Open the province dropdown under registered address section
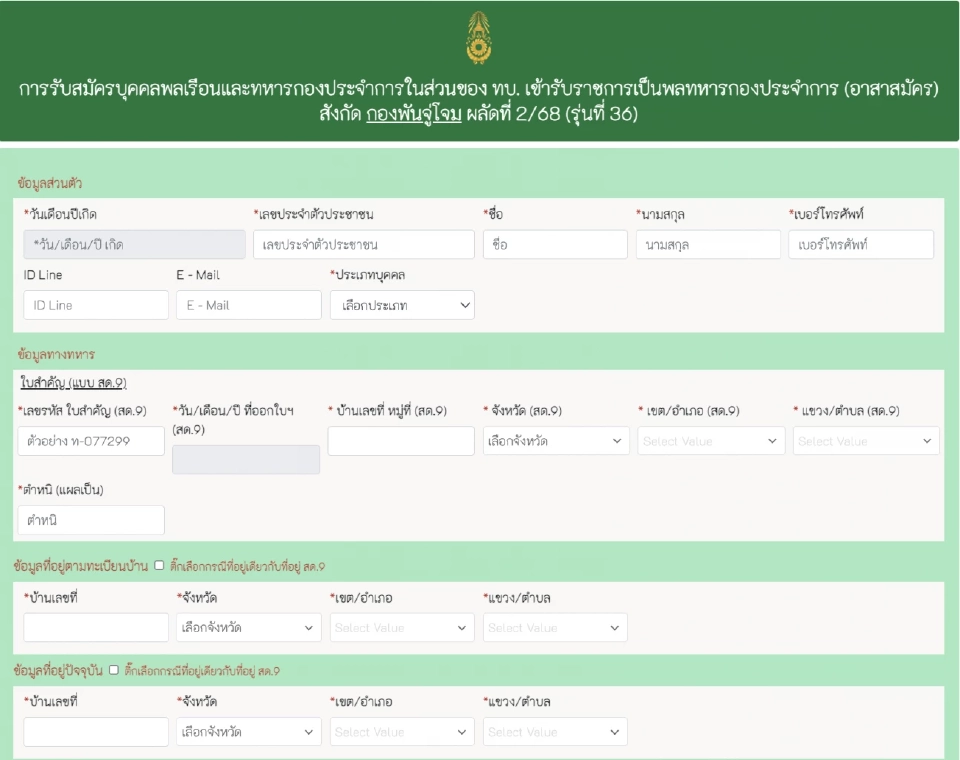The image size is (960, 760). coord(249,628)
